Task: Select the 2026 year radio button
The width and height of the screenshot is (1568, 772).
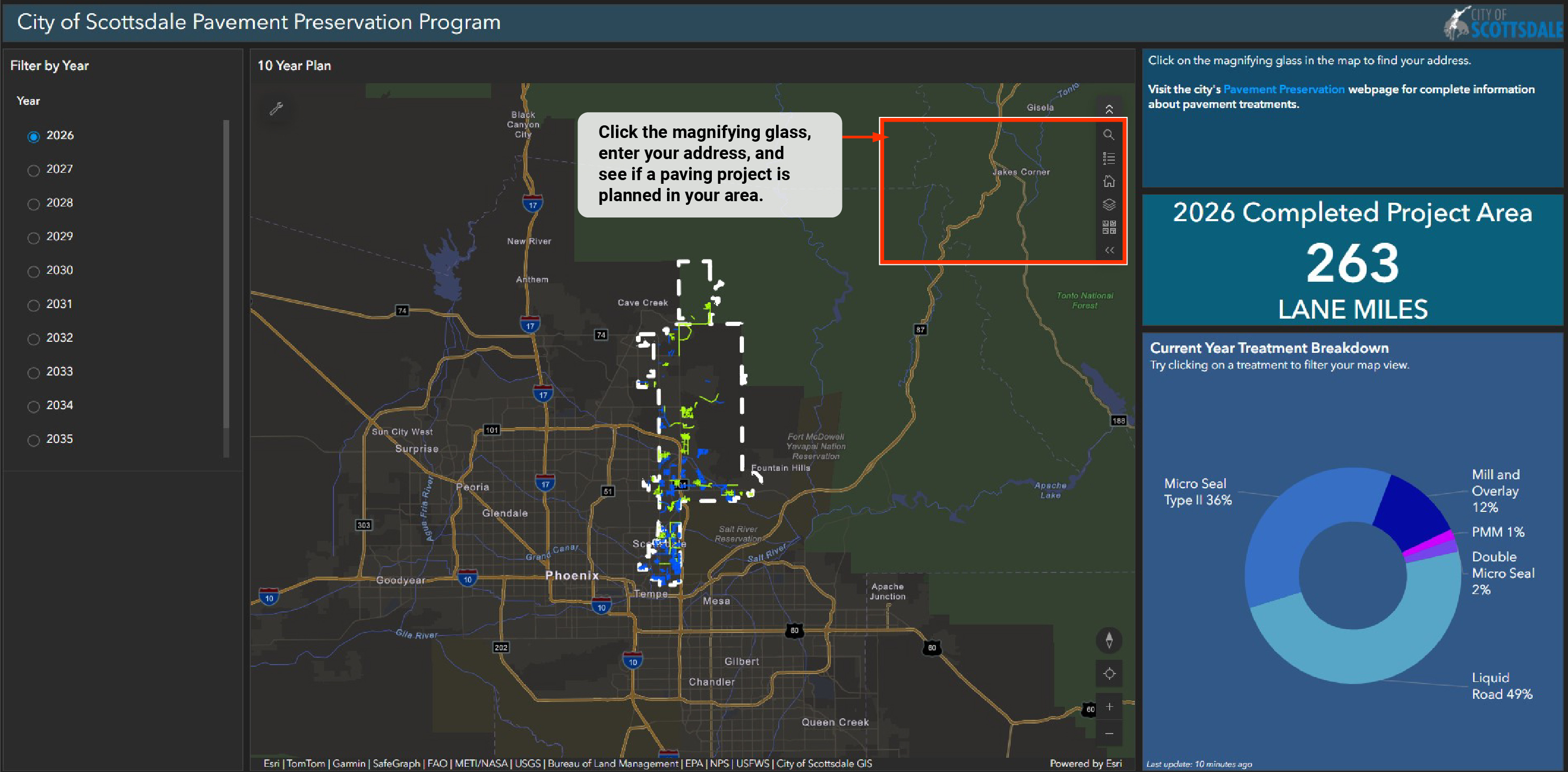Action: click(34, 136)
